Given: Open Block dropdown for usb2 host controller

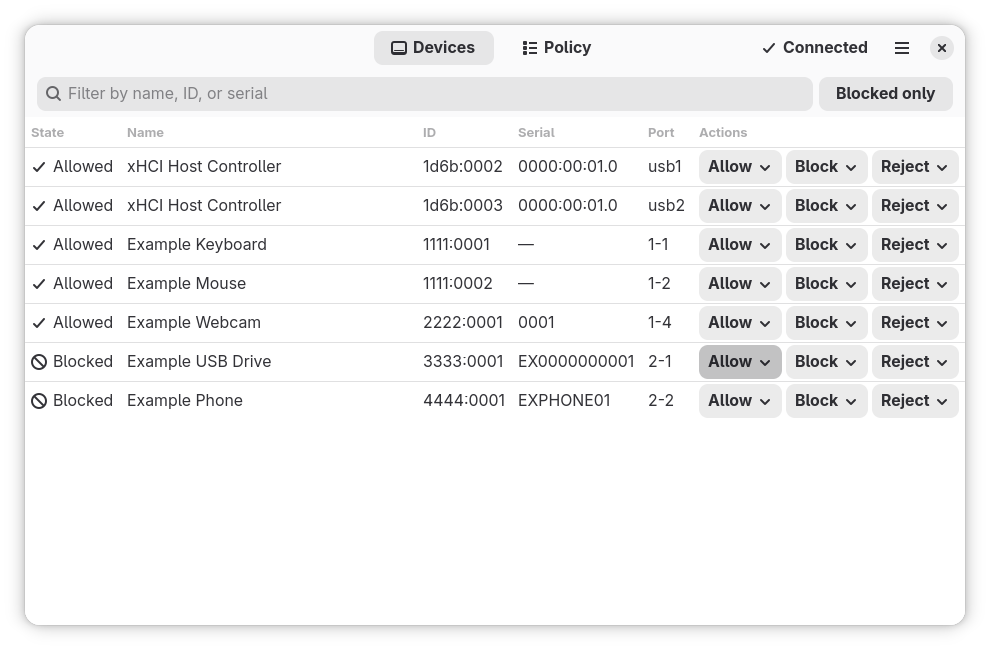Looking at the screenshot, I should 826,206.
